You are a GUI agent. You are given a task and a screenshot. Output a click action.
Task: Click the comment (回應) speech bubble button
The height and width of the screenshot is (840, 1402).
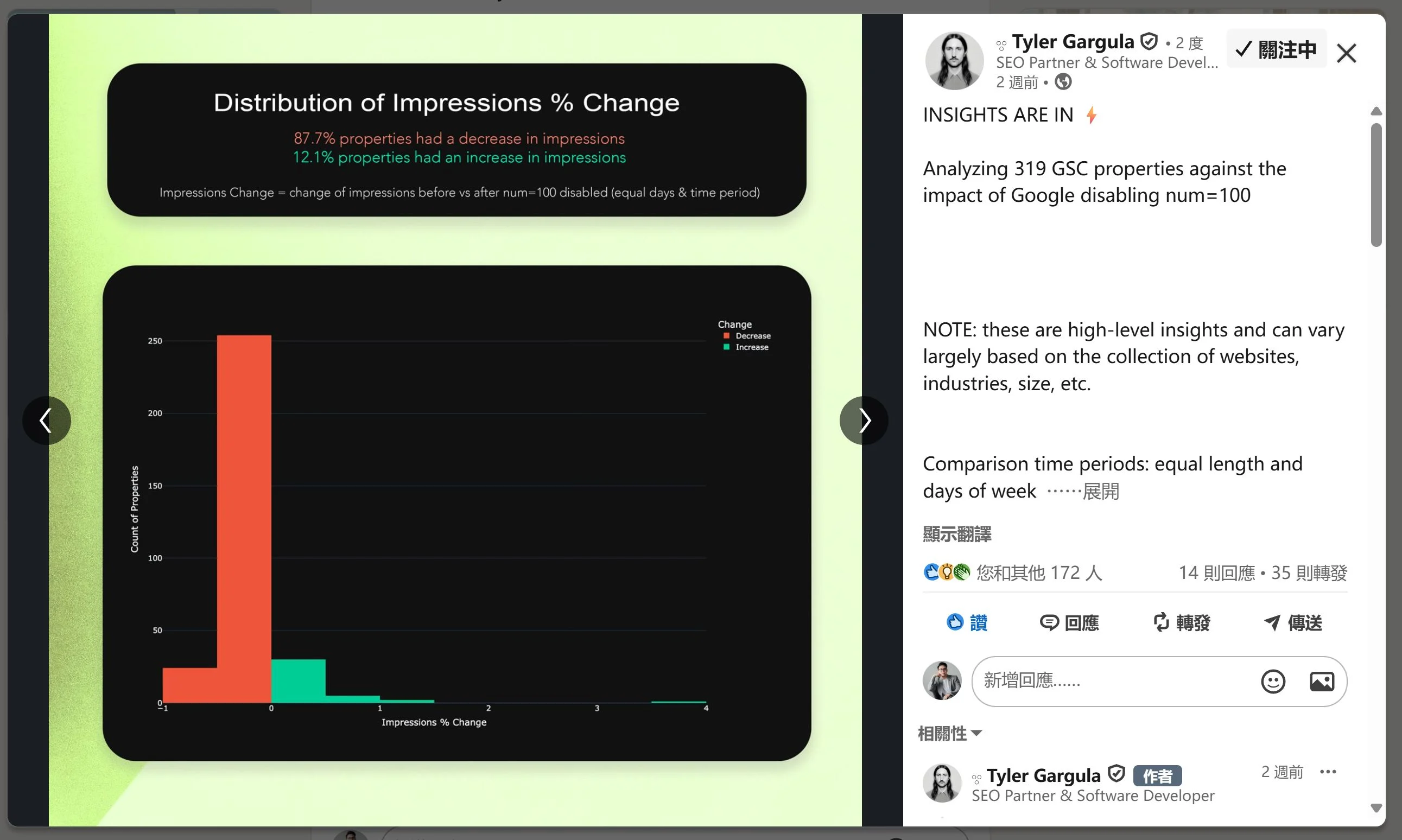1069,622
